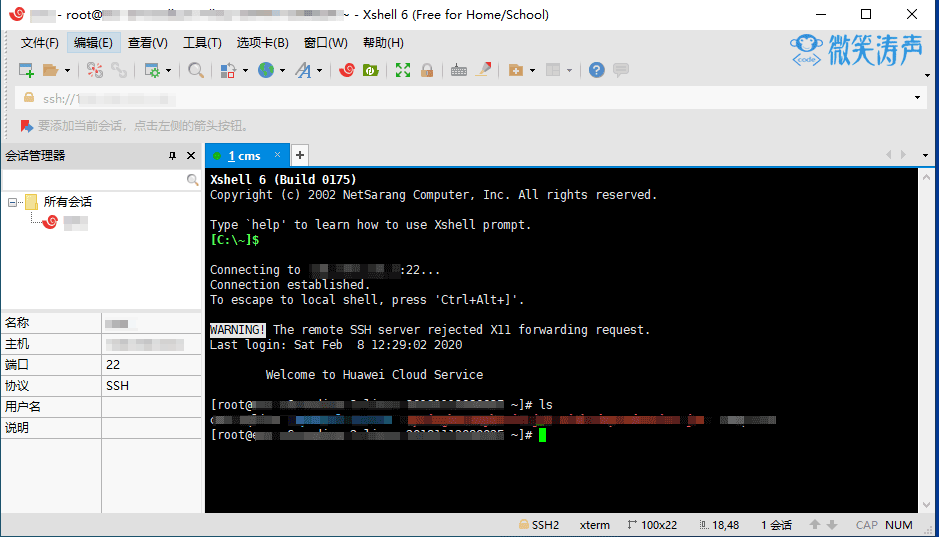The image size is (939, 537).
Task: Click the session manager search magnifier
Action: pos(192,180)
